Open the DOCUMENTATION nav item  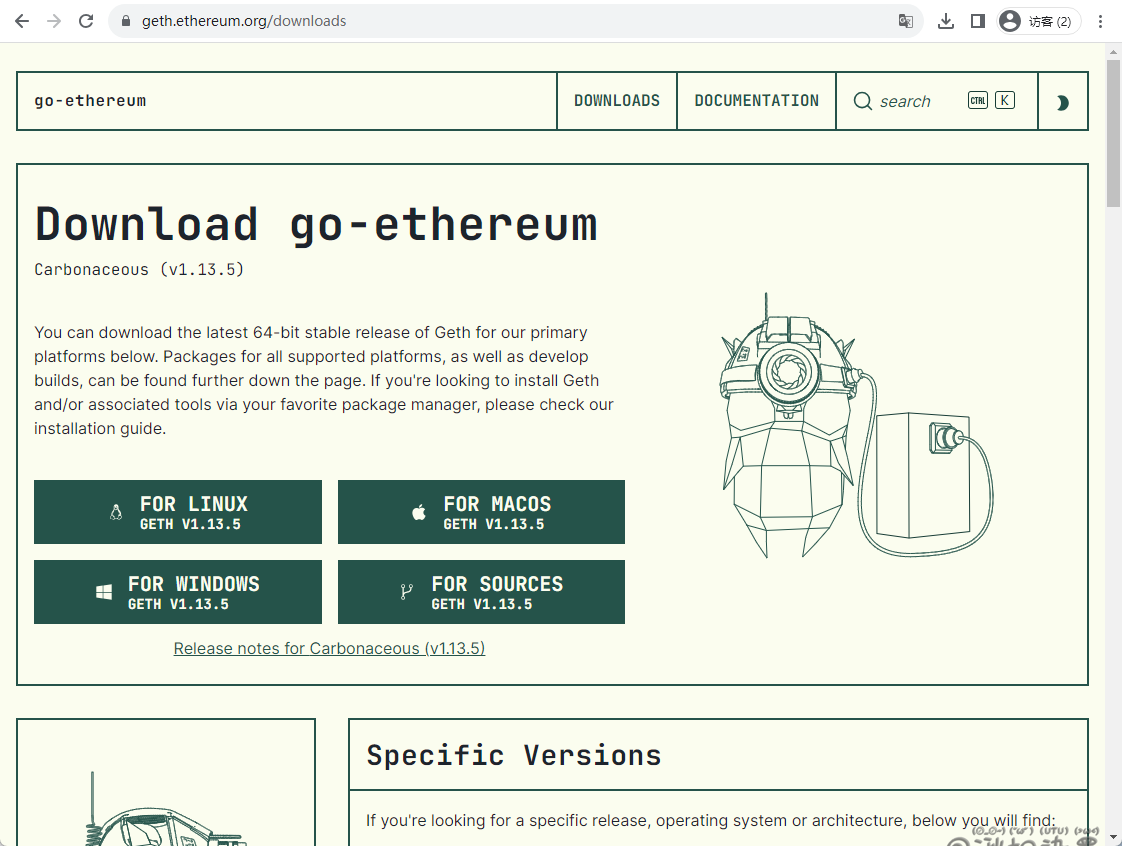point(756,101)
